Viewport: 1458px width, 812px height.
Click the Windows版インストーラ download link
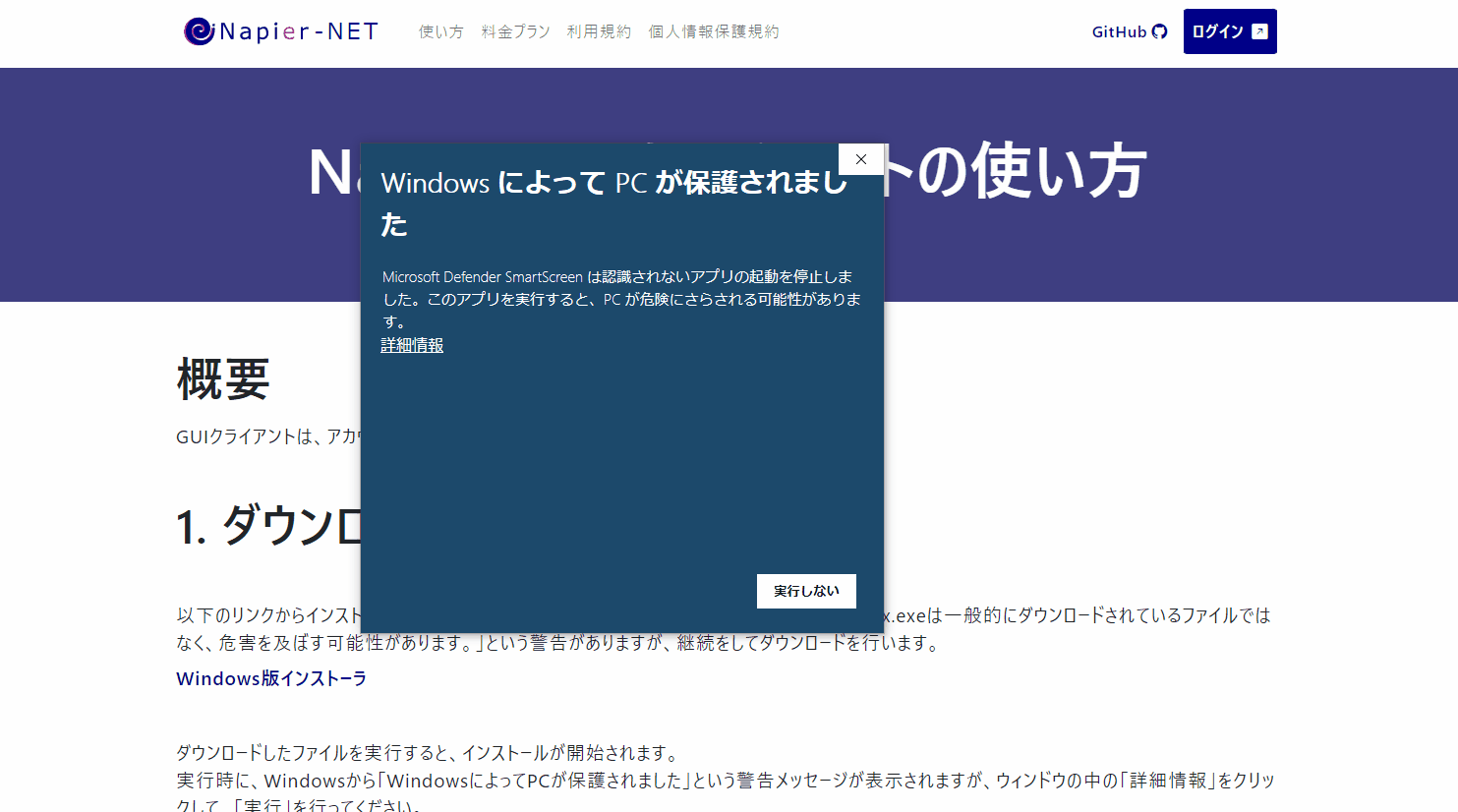271,678
